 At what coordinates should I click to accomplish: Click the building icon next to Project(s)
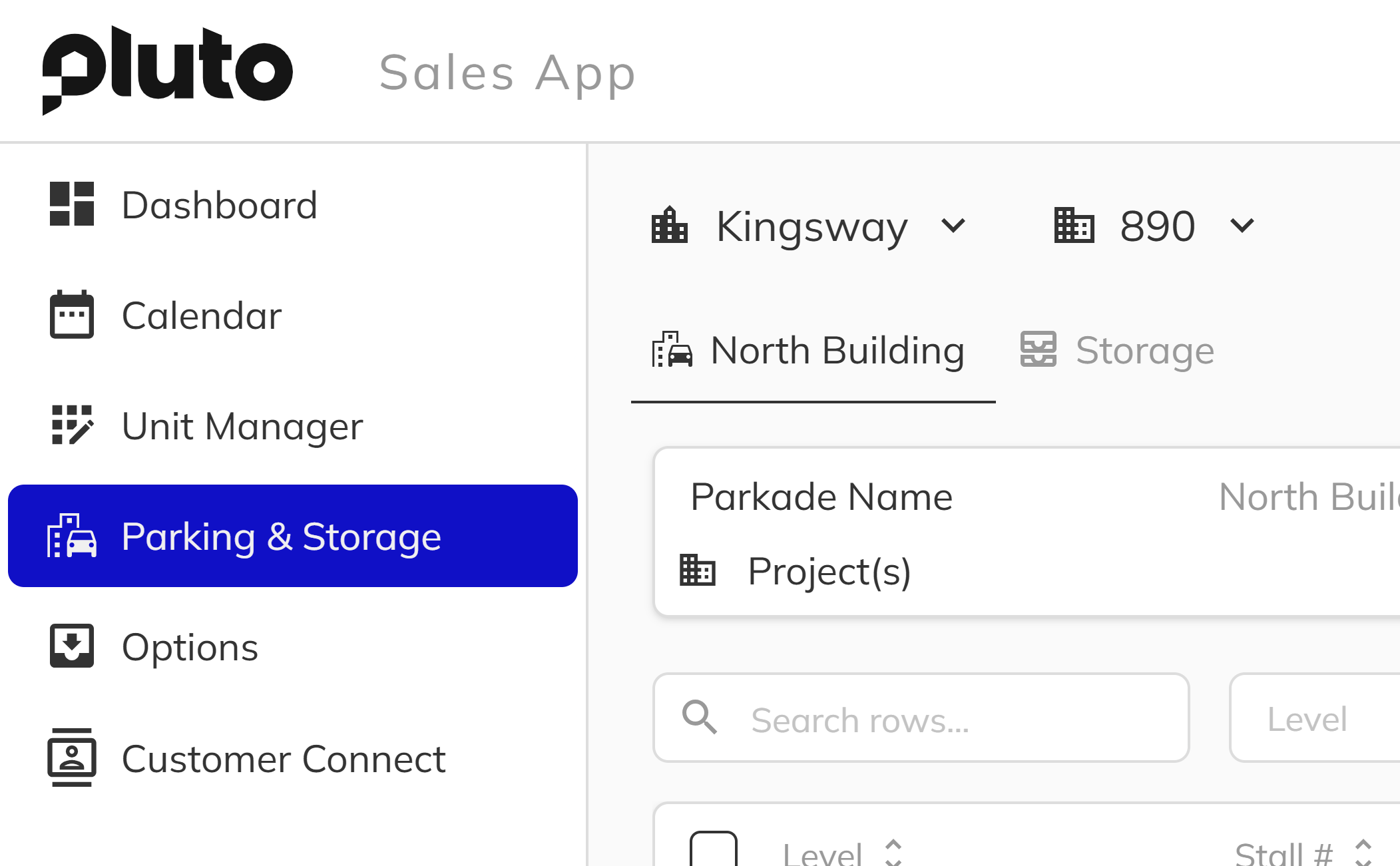pos(696,570)
